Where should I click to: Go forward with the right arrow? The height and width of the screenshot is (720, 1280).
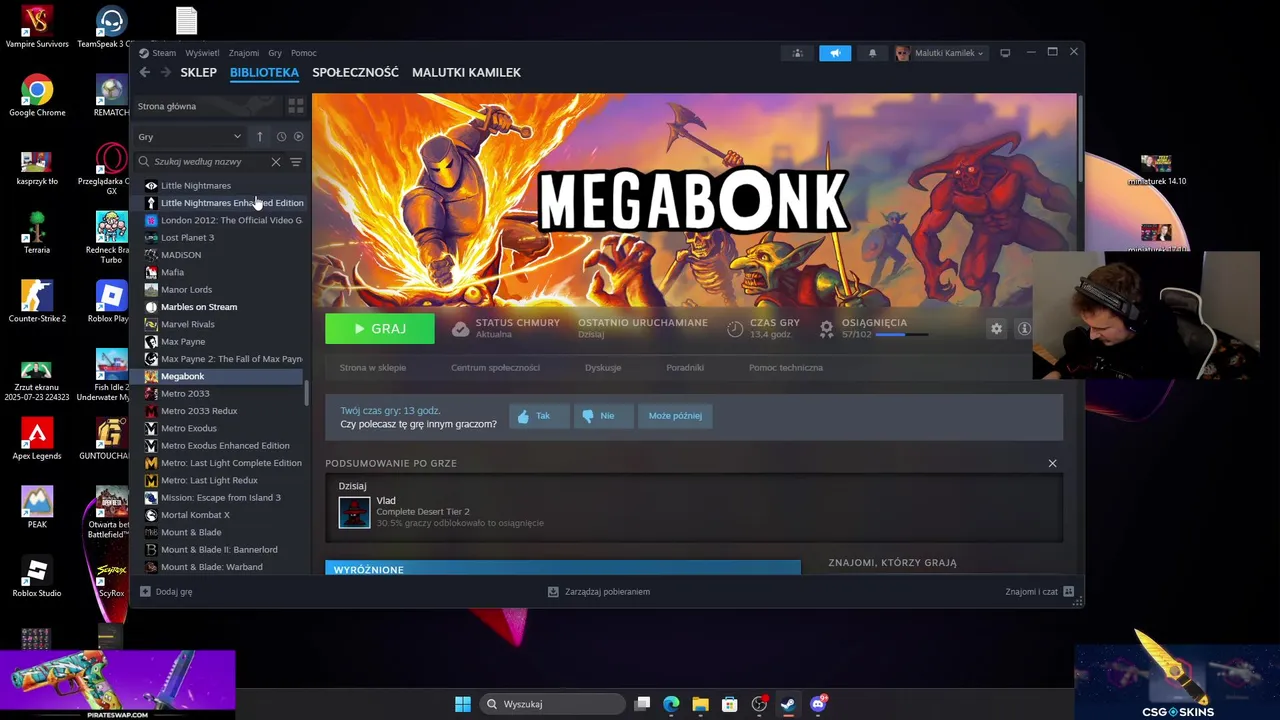165,72
